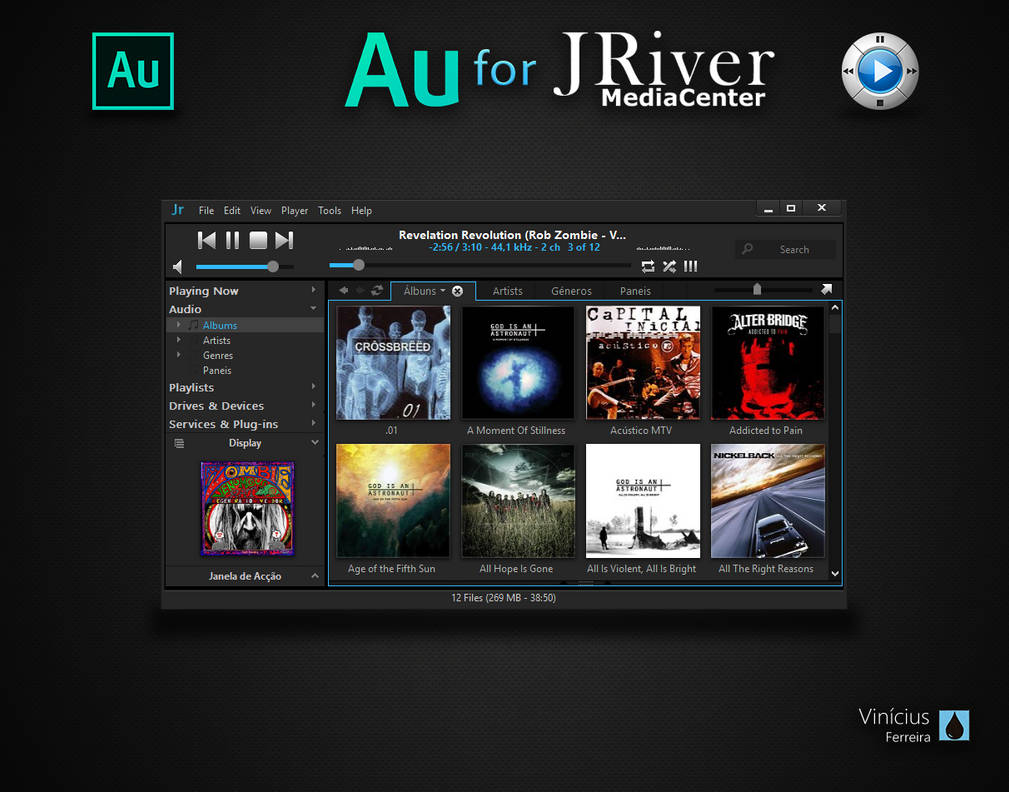Select the Pause playback icon

[x=232, y=240]
